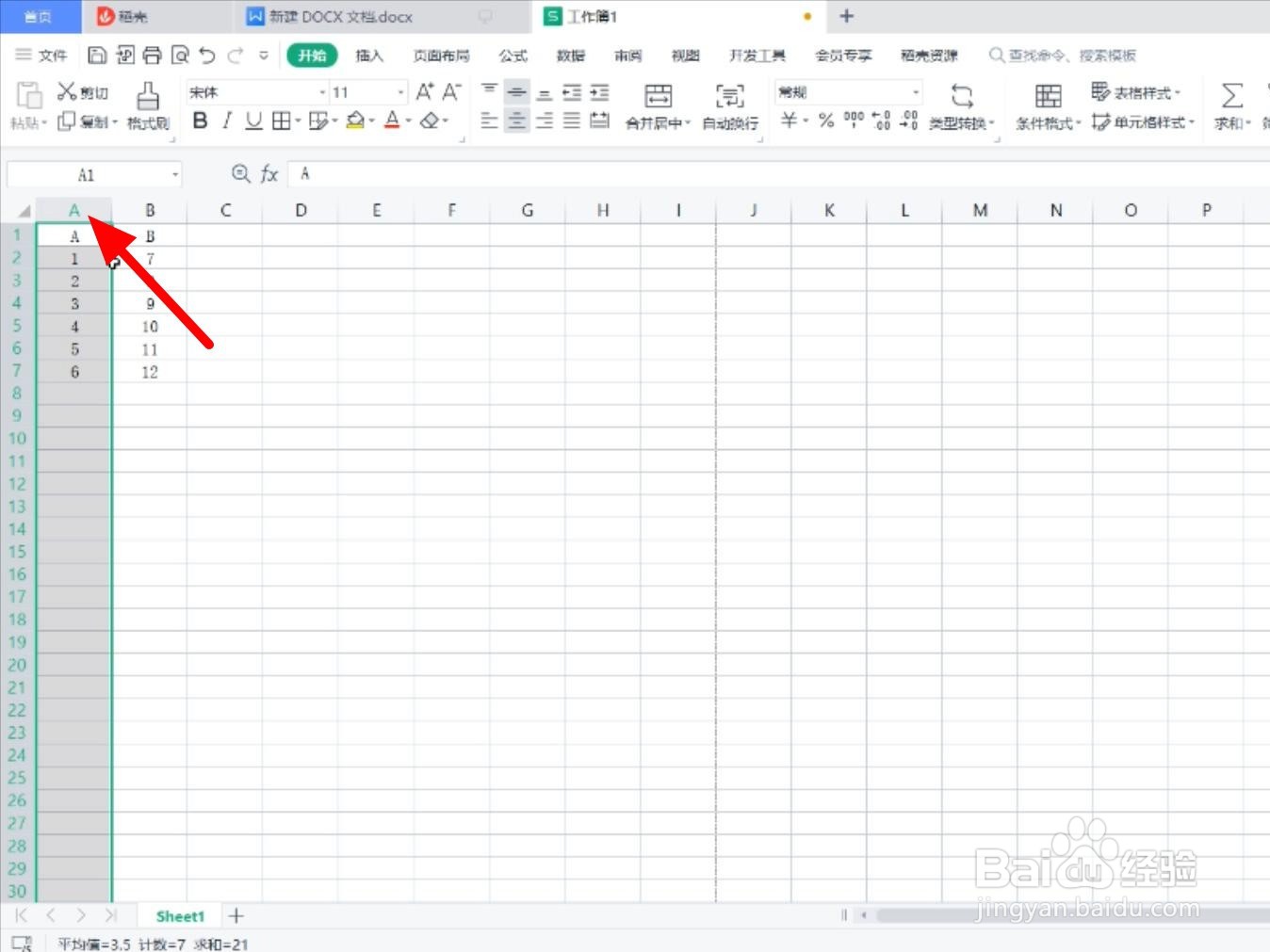Click the zoom magnifier icon beside fx
1270x952 pixels.
coord(241,174)
